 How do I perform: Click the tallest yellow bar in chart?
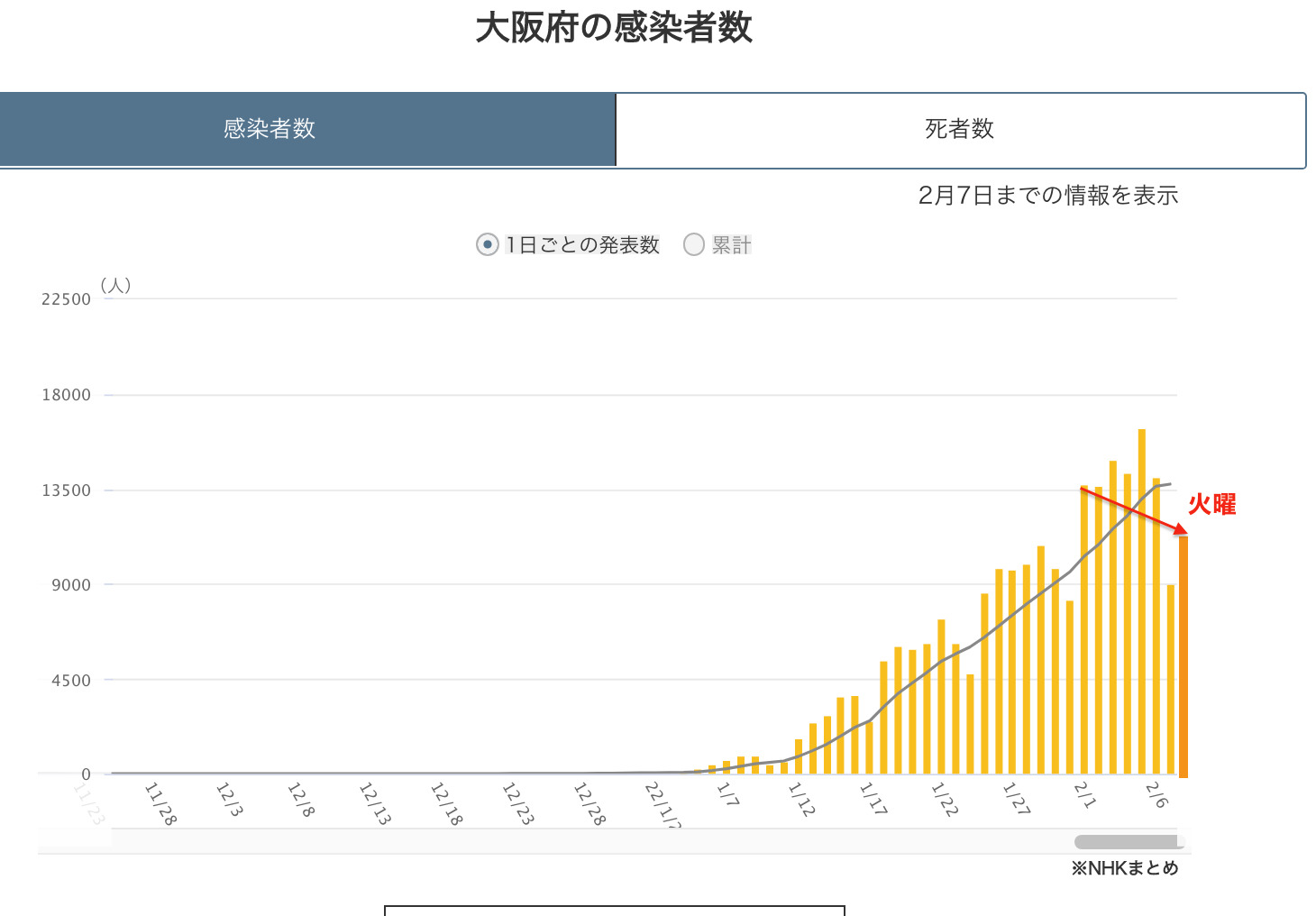tap(1142, 601)
